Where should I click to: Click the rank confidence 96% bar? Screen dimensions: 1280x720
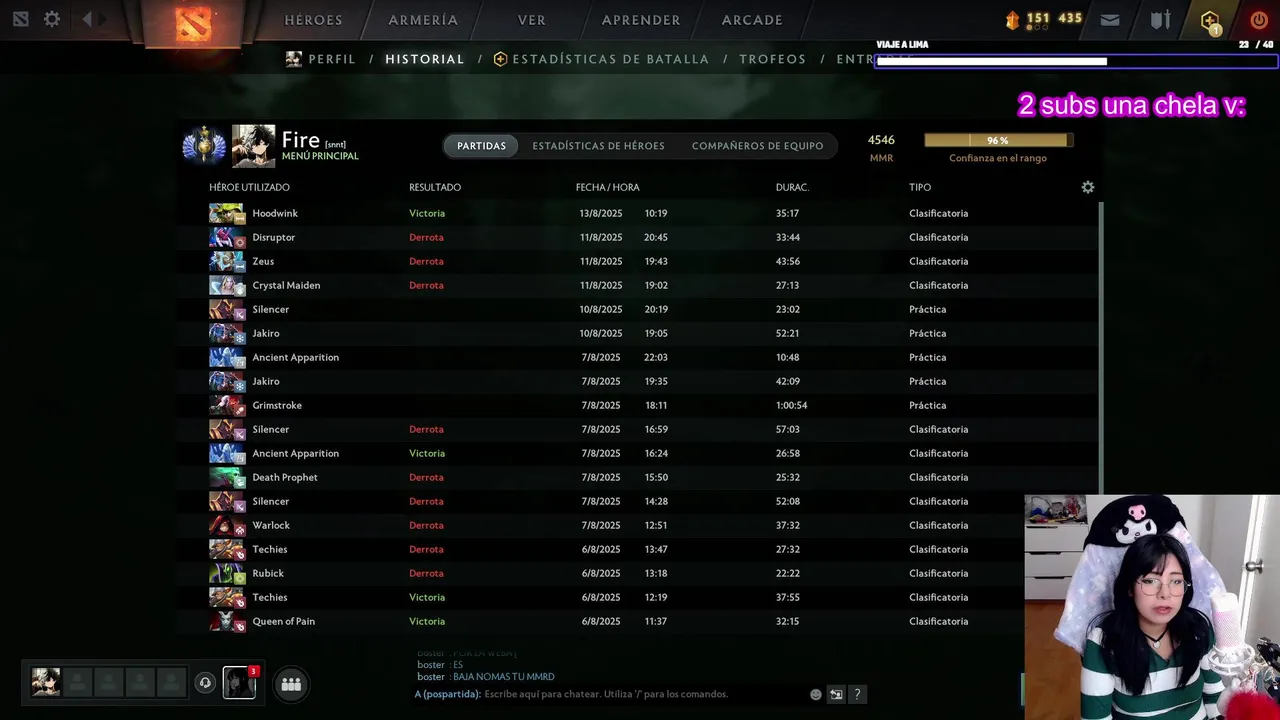pos(998,140)
